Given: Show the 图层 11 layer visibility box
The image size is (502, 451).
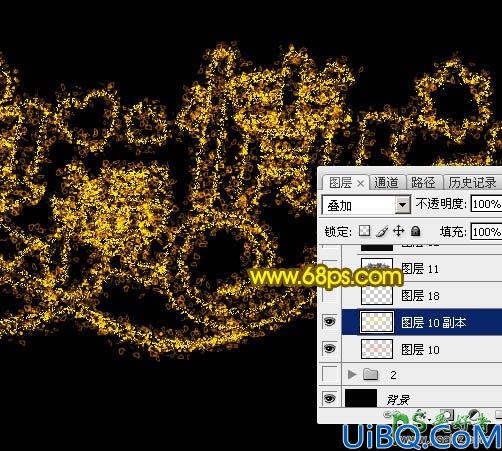Looking at the screenshot, I should pyautogui.click(x=330, y=268).
